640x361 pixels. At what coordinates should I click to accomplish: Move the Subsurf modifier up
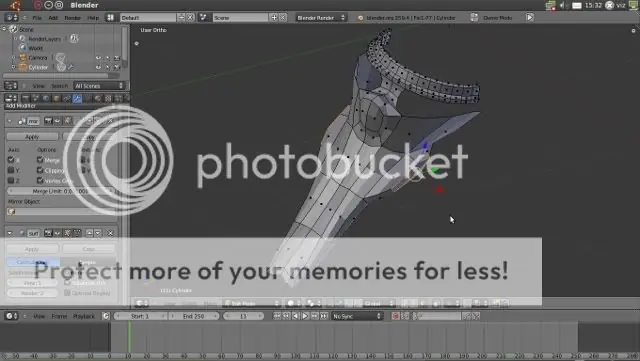click(x=89, y=233)
